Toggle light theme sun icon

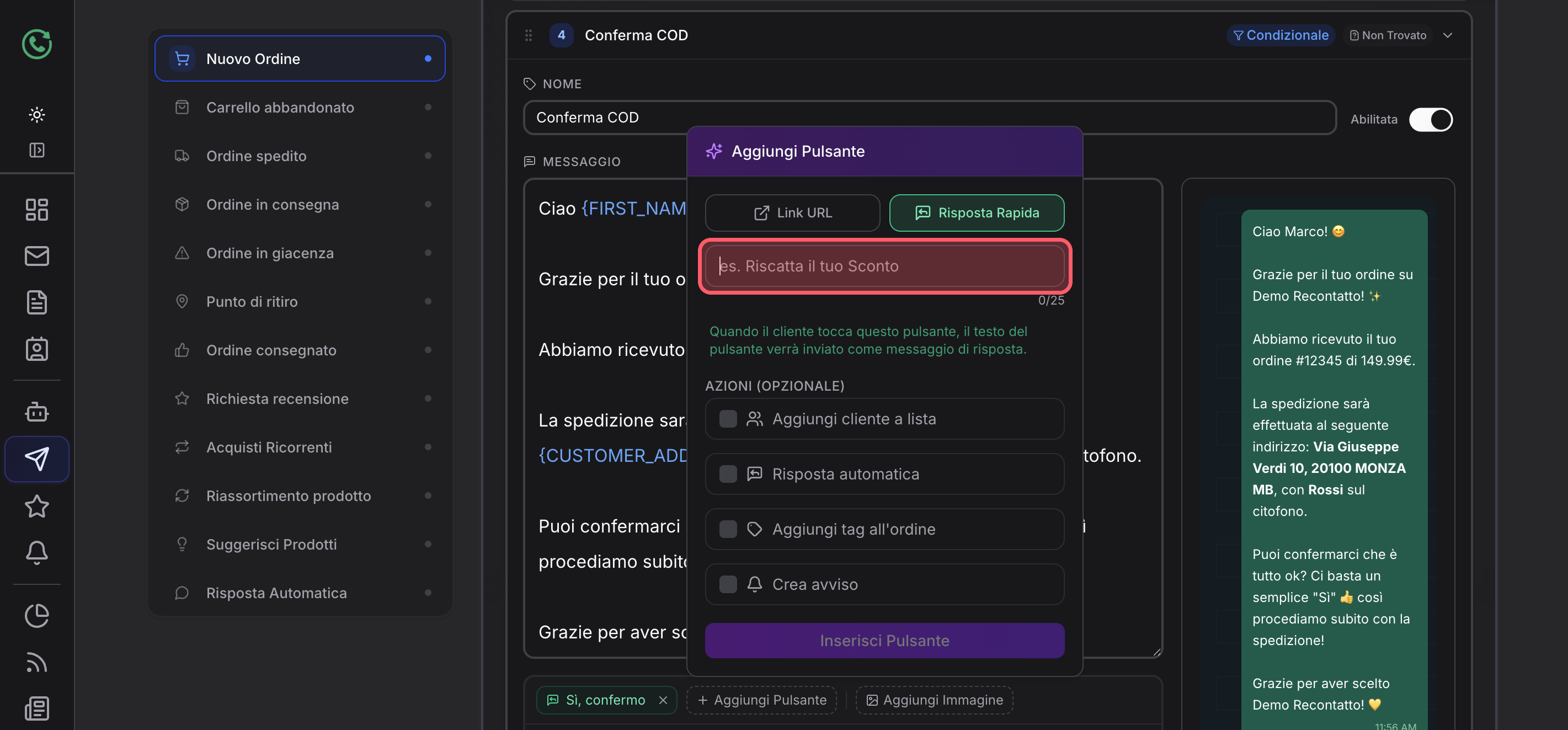[36, 114]
